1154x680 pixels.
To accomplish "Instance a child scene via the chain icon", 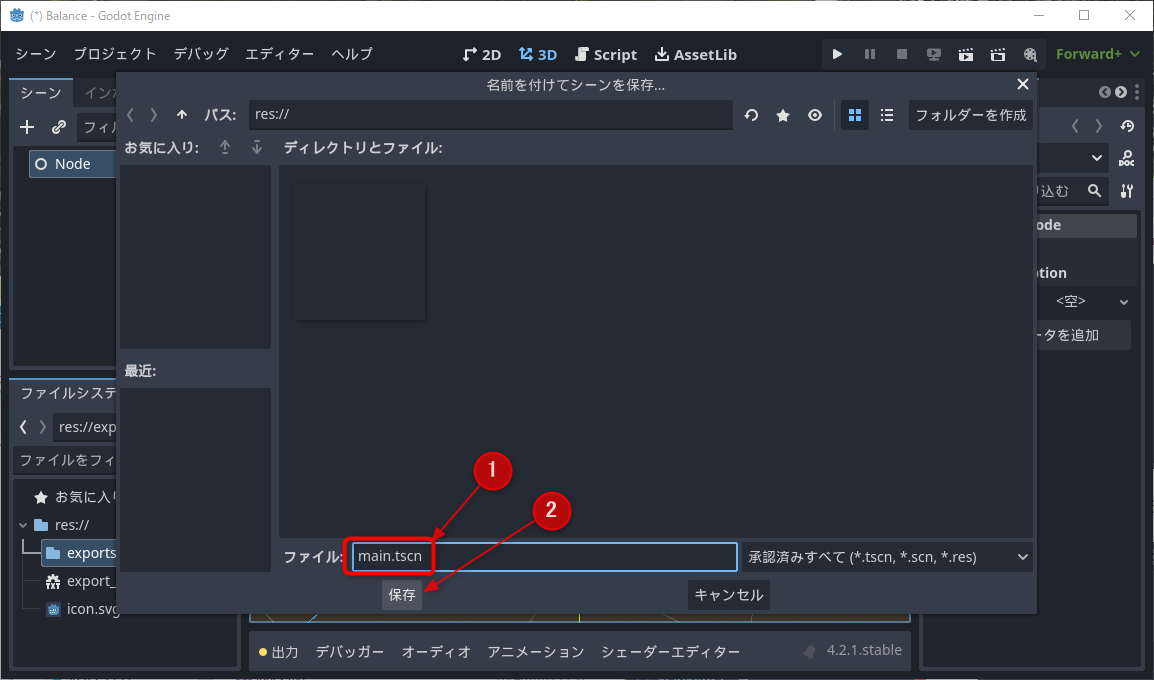I will [57, 127].
